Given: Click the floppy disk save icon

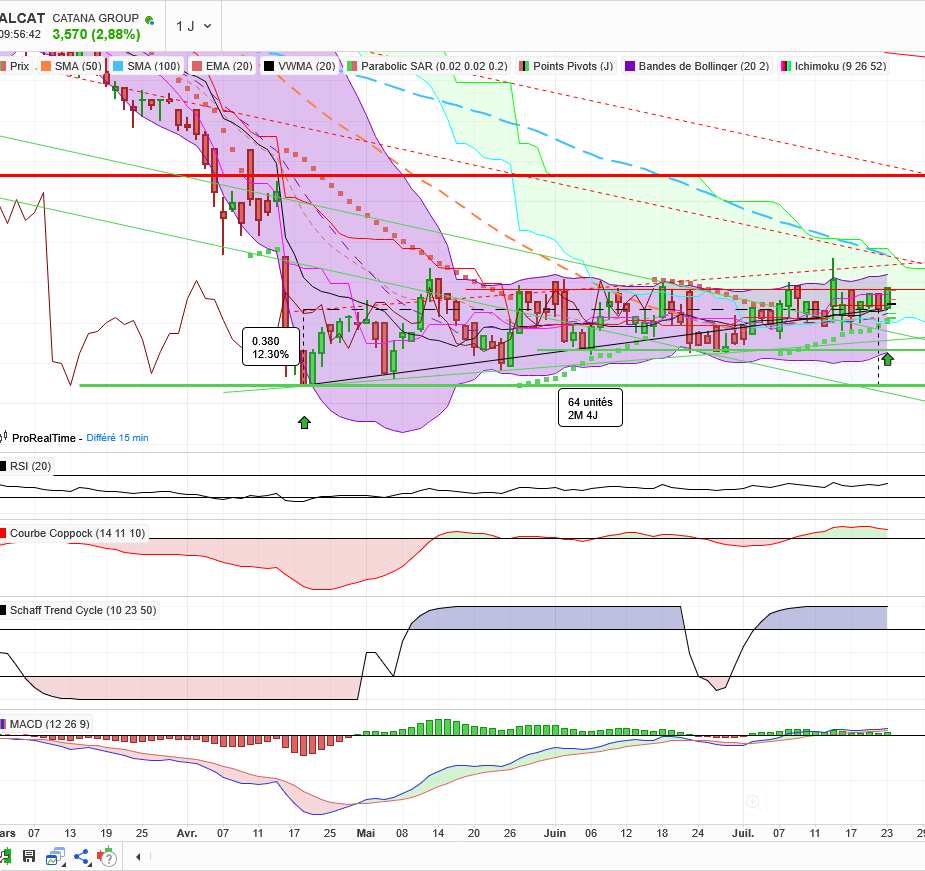Looking at the screenshot, I should (x=28, y=856).
